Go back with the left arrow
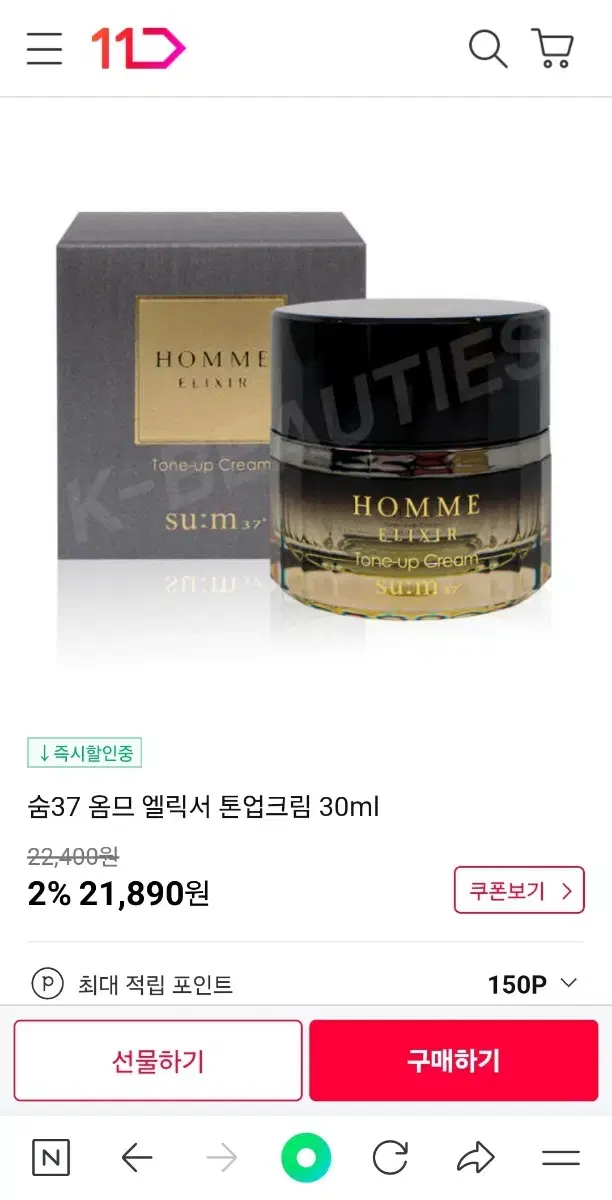 [x=137, y=1158]
